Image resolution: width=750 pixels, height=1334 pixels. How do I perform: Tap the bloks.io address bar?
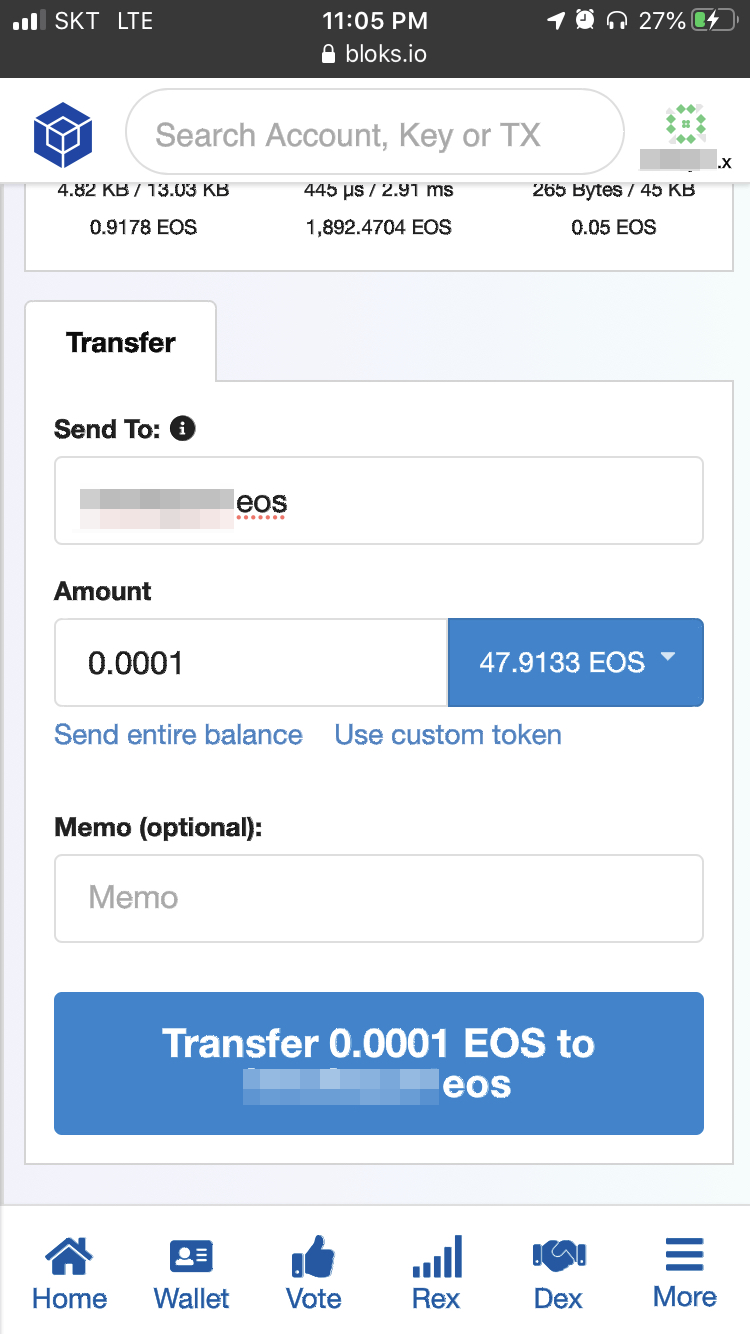[x=374, y=54]
